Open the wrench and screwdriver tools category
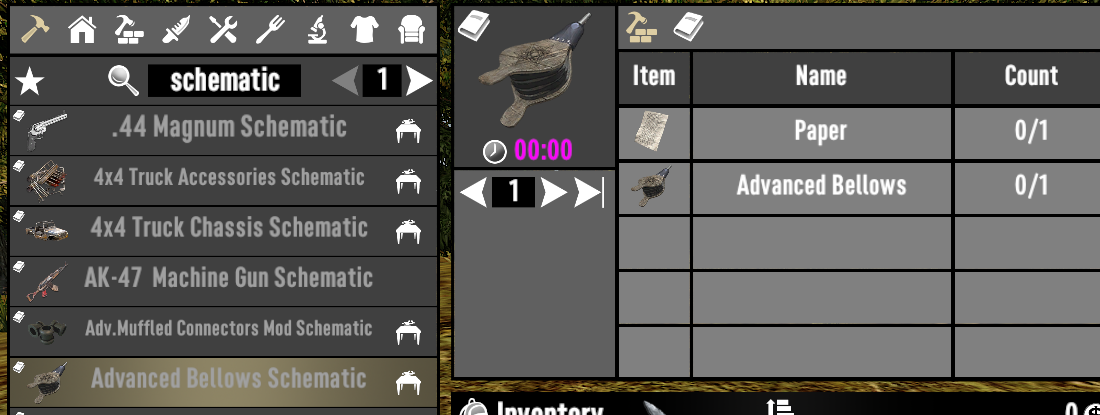 (223, 30)
